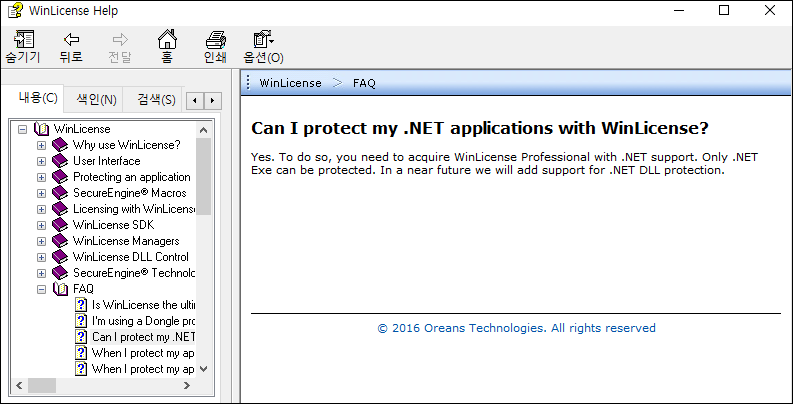Click the tree horizontal scrollbar left arrow
Image resolution: width=793 pixels, height=404 pixels.
(x=19, y=385)
